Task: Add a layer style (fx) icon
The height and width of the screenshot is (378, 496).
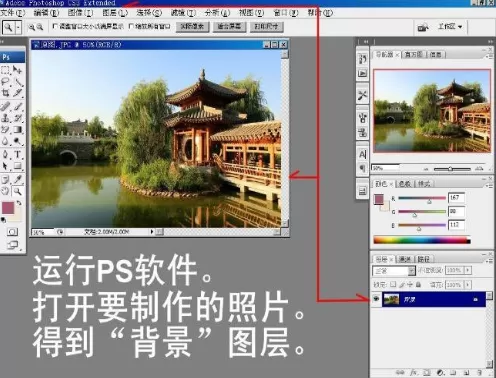Action: 414,372
